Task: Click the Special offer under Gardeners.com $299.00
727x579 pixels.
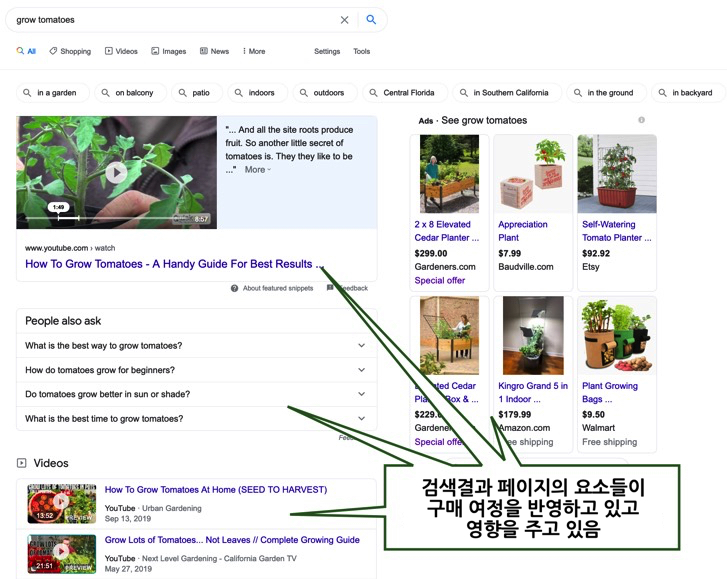Action: [x=440, y=280]
